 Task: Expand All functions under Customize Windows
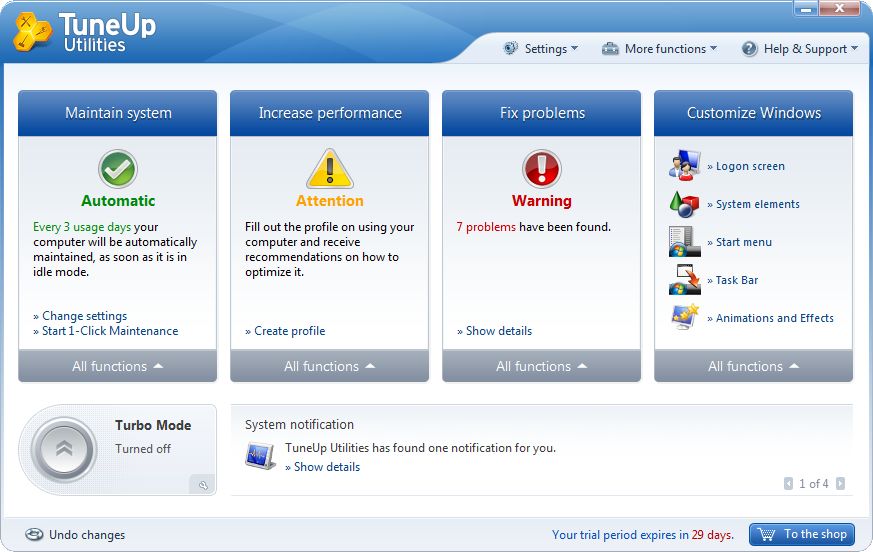tap(753, 366)
